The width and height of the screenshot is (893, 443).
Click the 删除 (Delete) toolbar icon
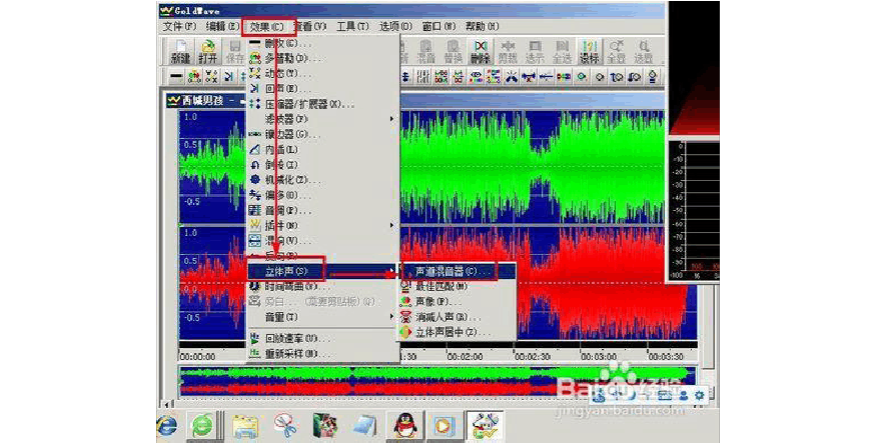coord(481,51)
